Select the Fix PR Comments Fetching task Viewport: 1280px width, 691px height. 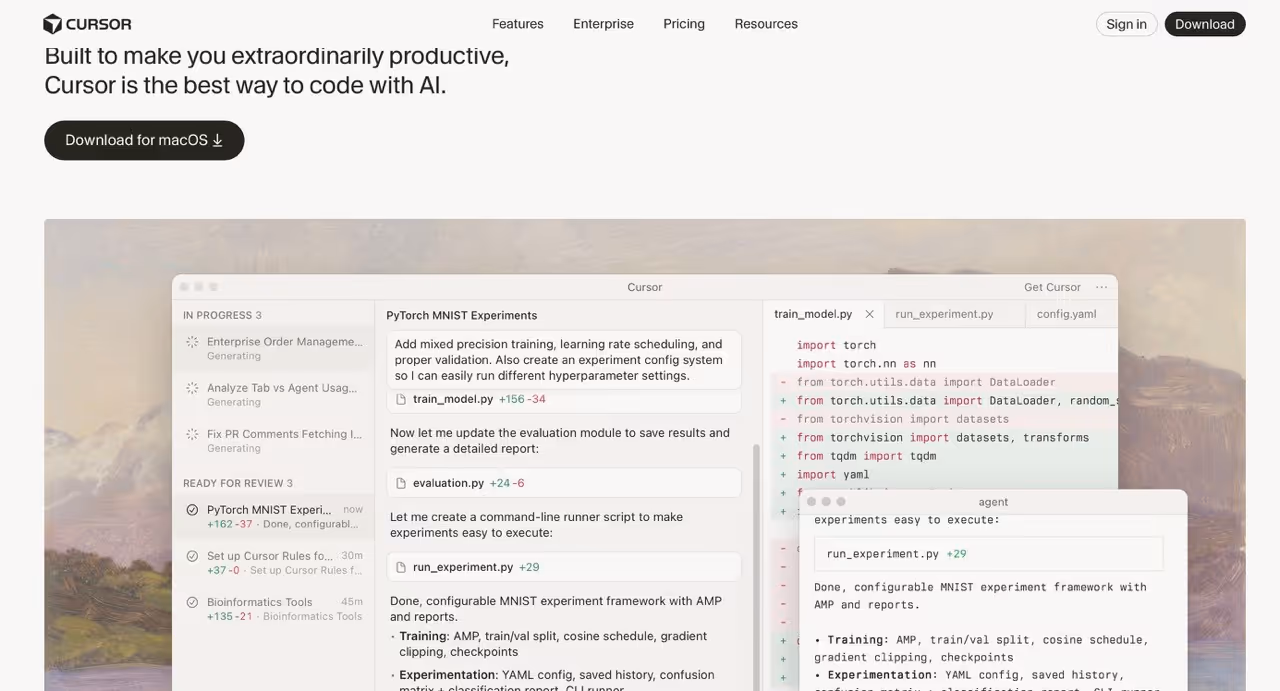coord(273,440)
